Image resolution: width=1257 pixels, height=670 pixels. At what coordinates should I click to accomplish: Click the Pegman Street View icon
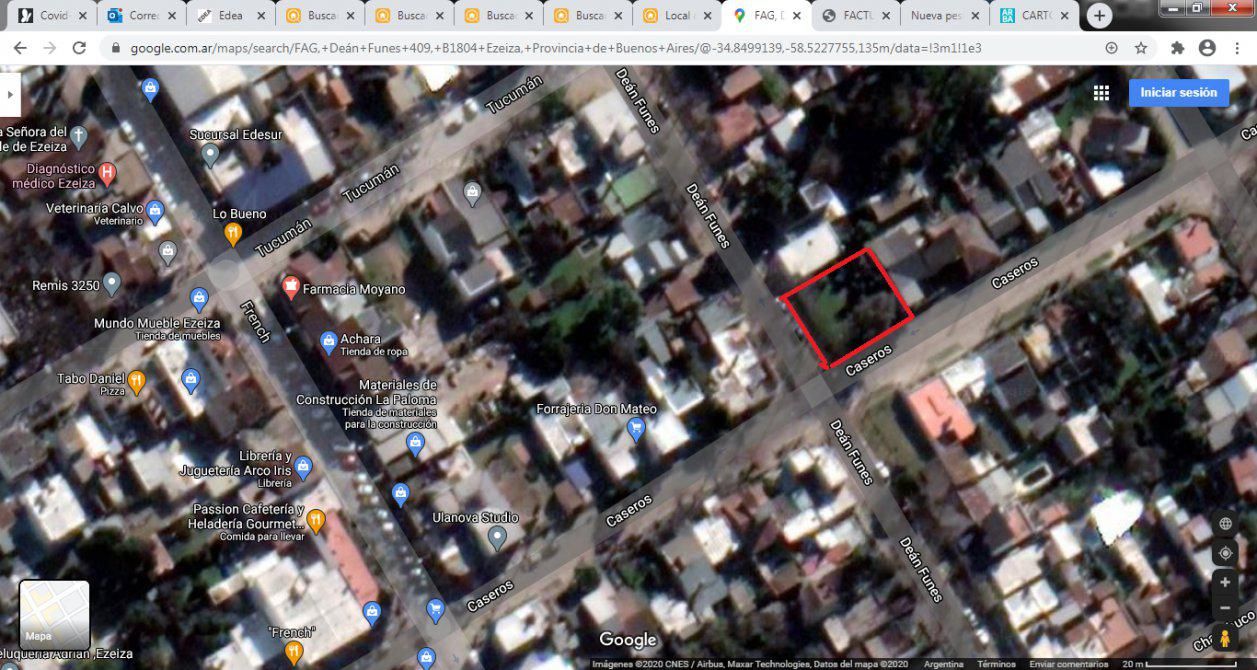coord(1225,637)
